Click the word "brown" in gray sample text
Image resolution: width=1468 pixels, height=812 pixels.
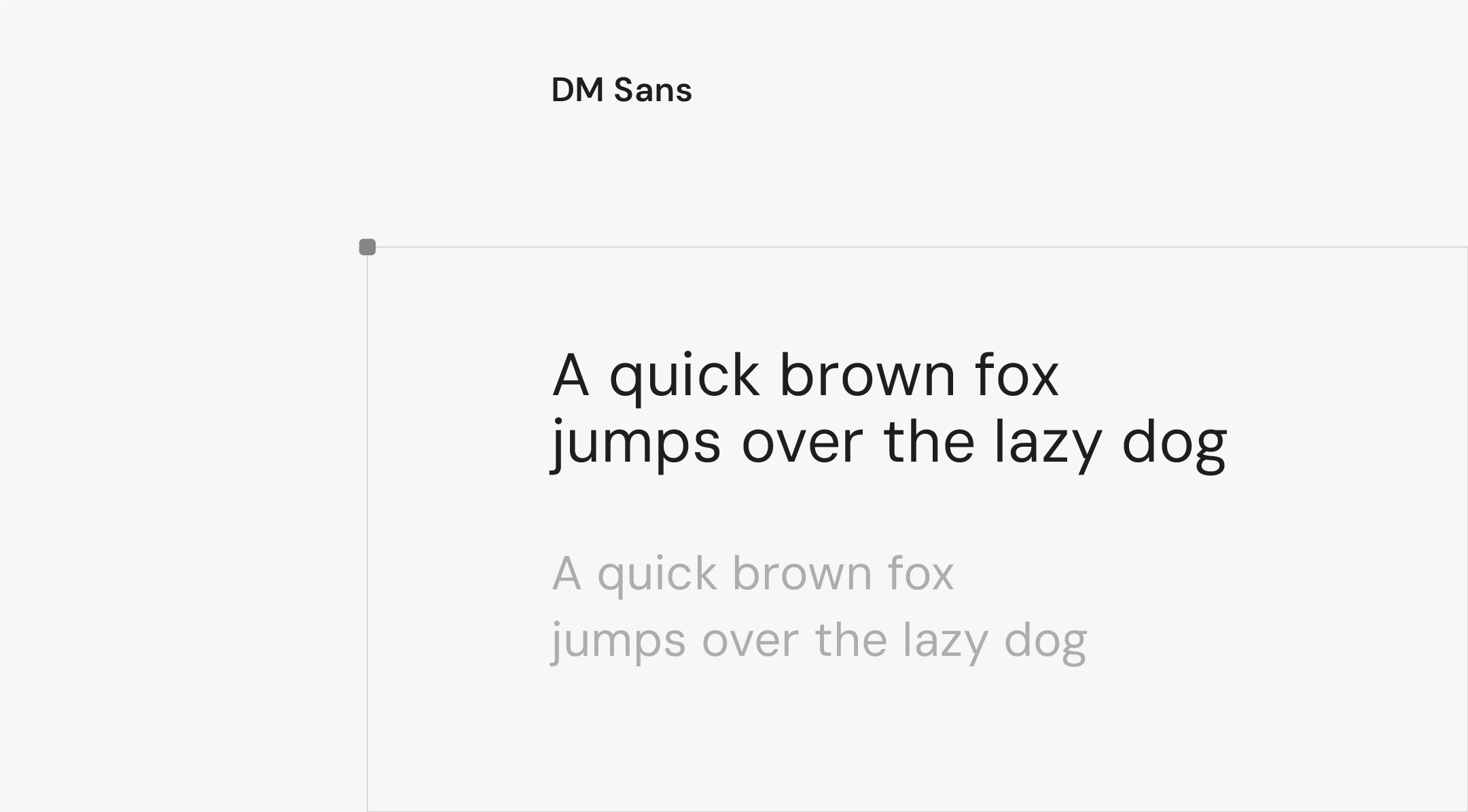[x=802, y=574]
